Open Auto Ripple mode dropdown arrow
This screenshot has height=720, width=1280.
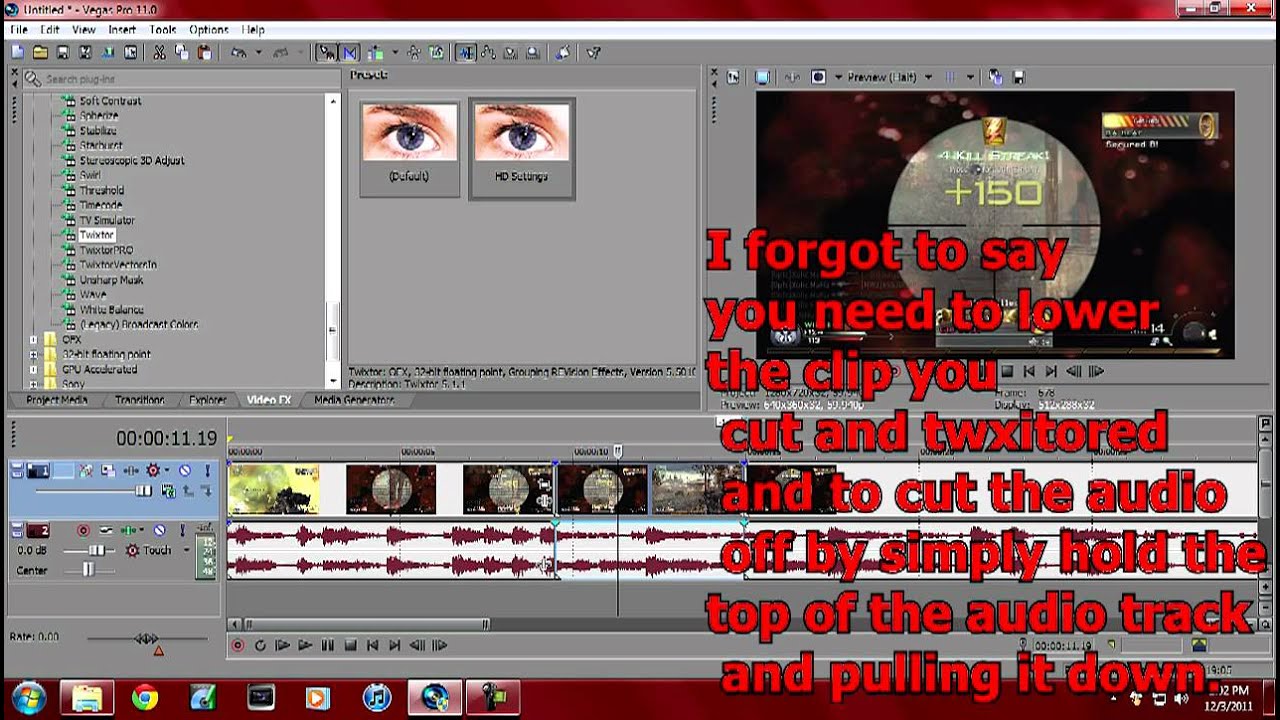point(395,52)
